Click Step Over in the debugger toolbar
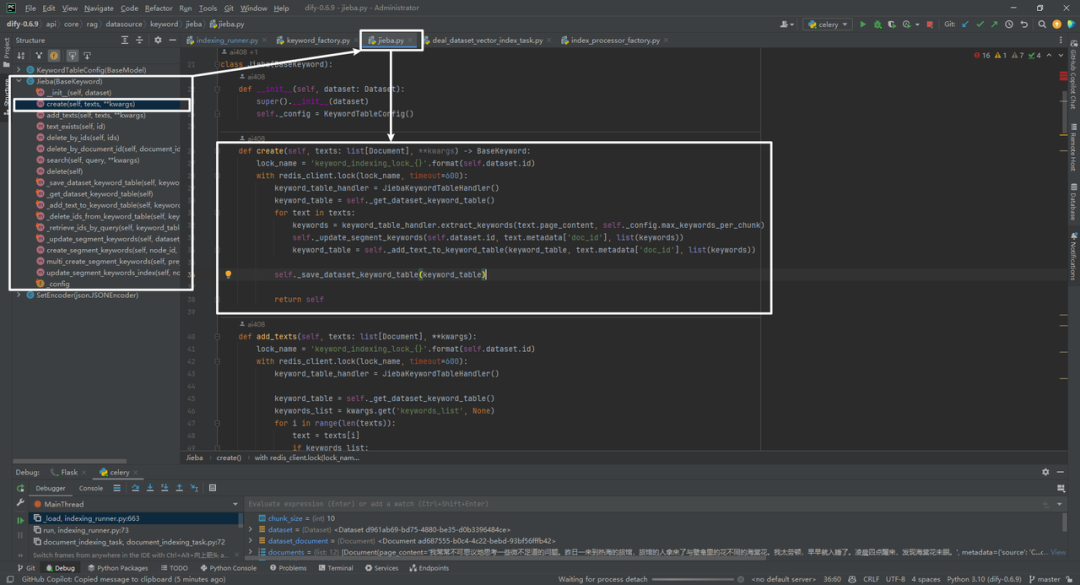The width and height of the screenshot is (1080, 585). [135, 488]
